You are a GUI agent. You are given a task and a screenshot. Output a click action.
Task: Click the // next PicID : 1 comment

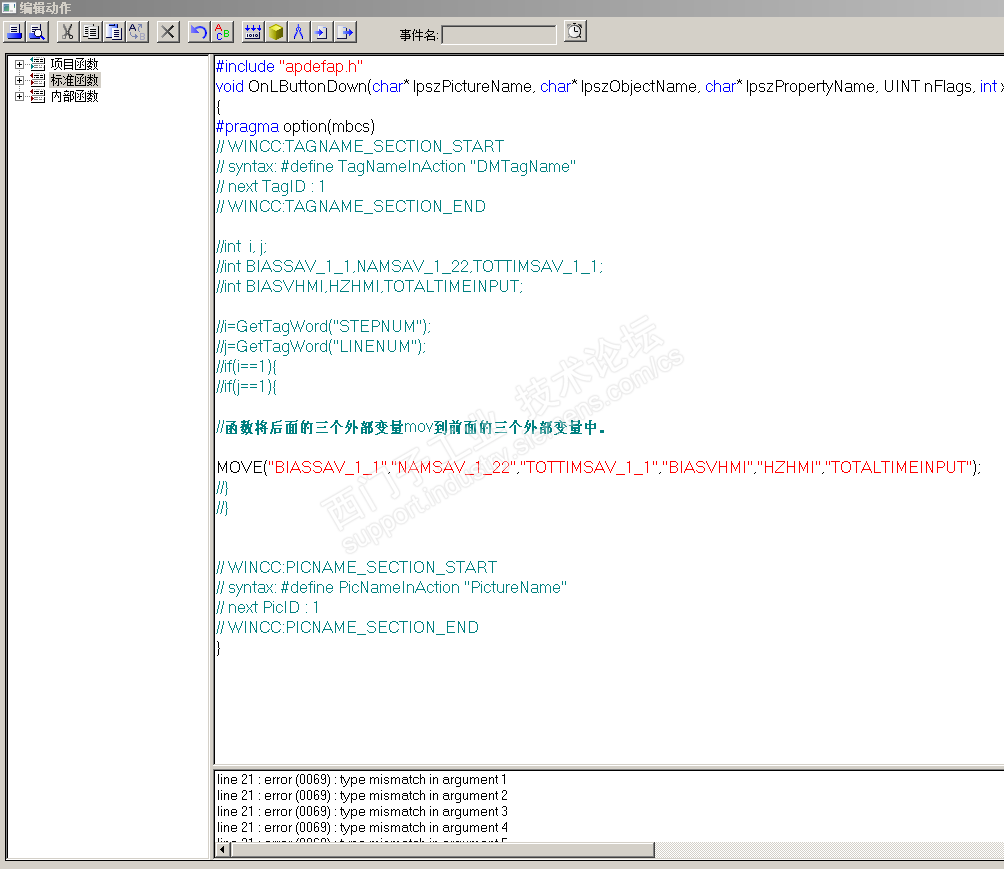[x=268, y=607]
